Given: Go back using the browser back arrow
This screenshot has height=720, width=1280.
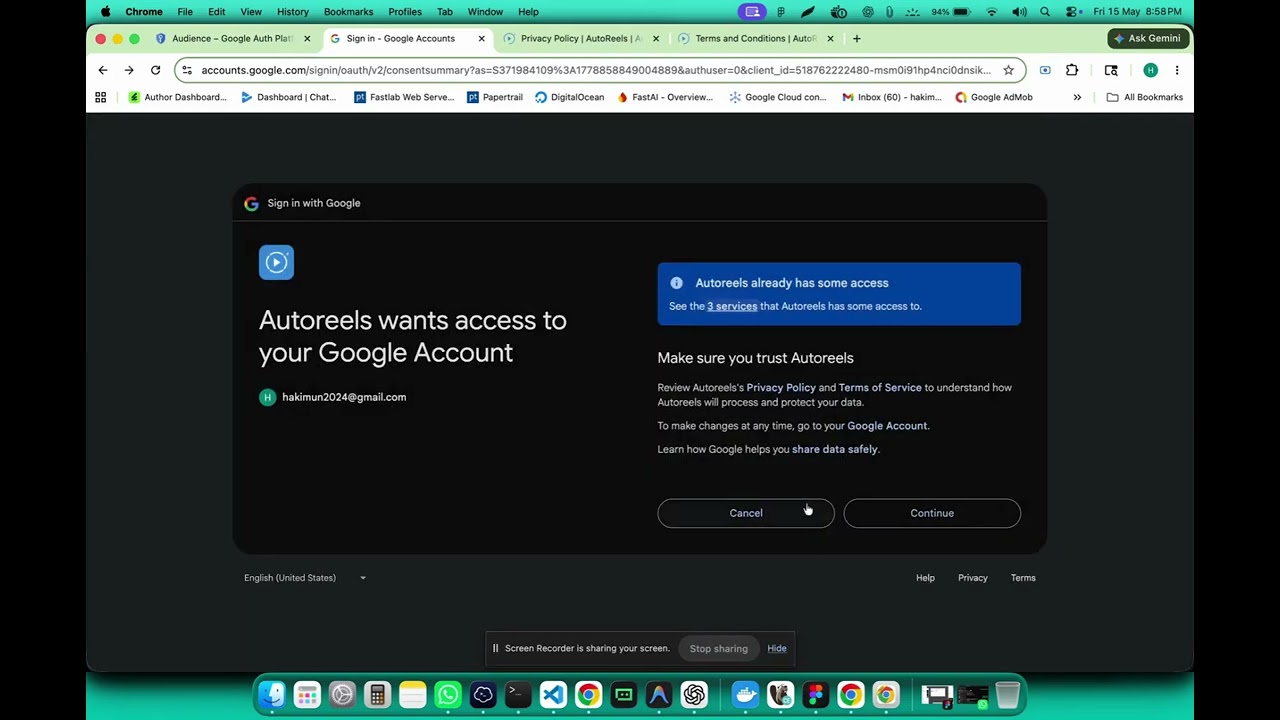Looking at the screenshot, I should (x=103, y=70).
